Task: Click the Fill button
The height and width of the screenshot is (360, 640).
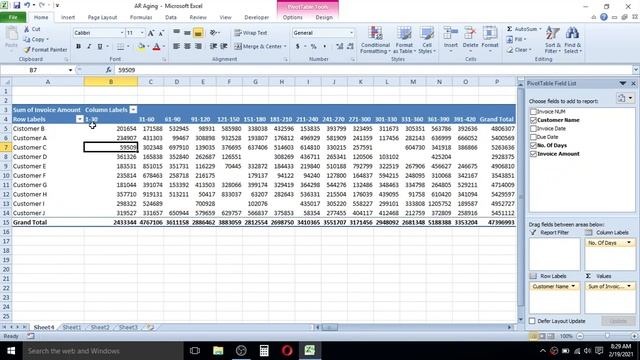Action: click(516, 40)
